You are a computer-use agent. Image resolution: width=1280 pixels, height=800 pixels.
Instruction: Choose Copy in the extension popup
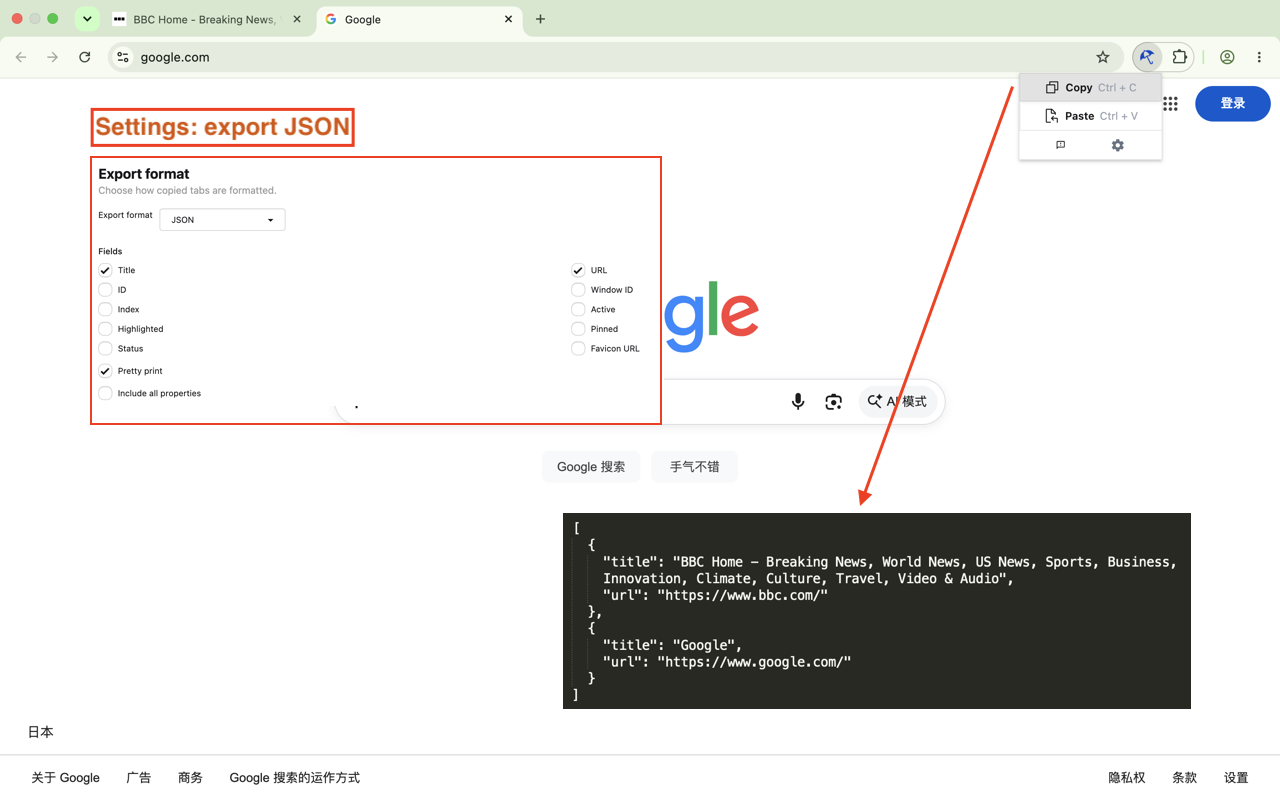[1090, 88]
